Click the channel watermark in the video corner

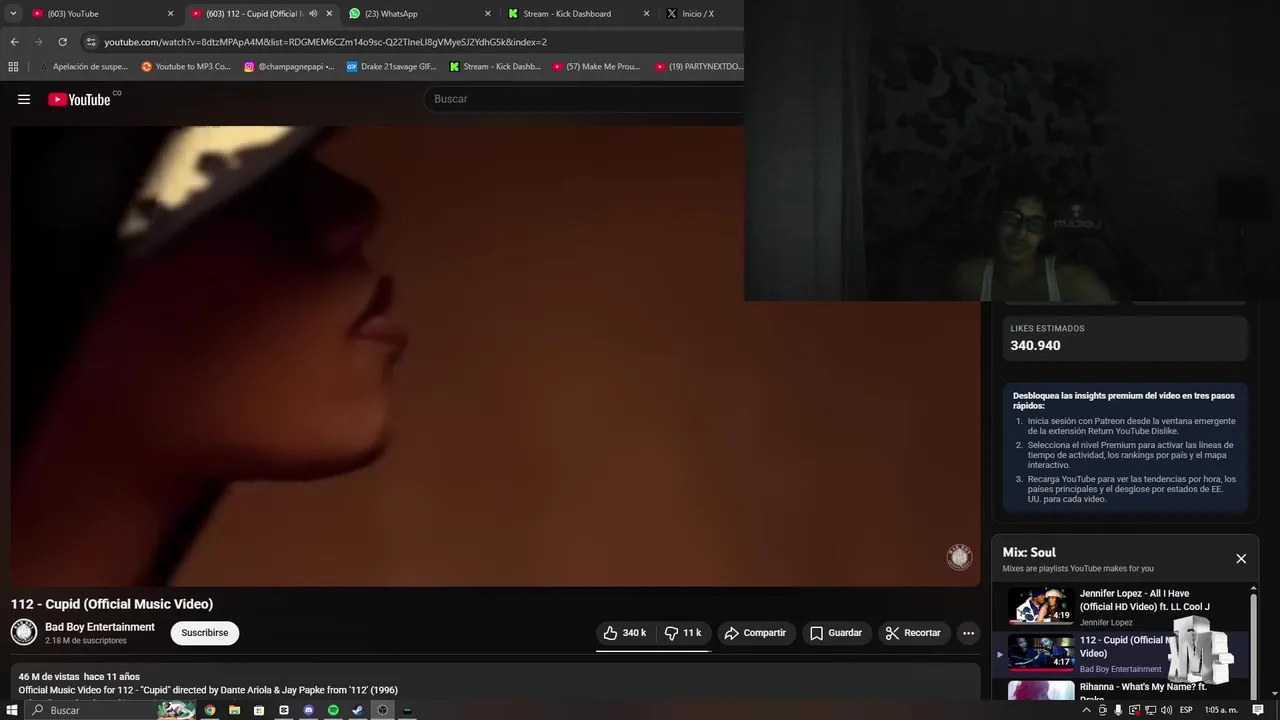click(x=959, y=557)
